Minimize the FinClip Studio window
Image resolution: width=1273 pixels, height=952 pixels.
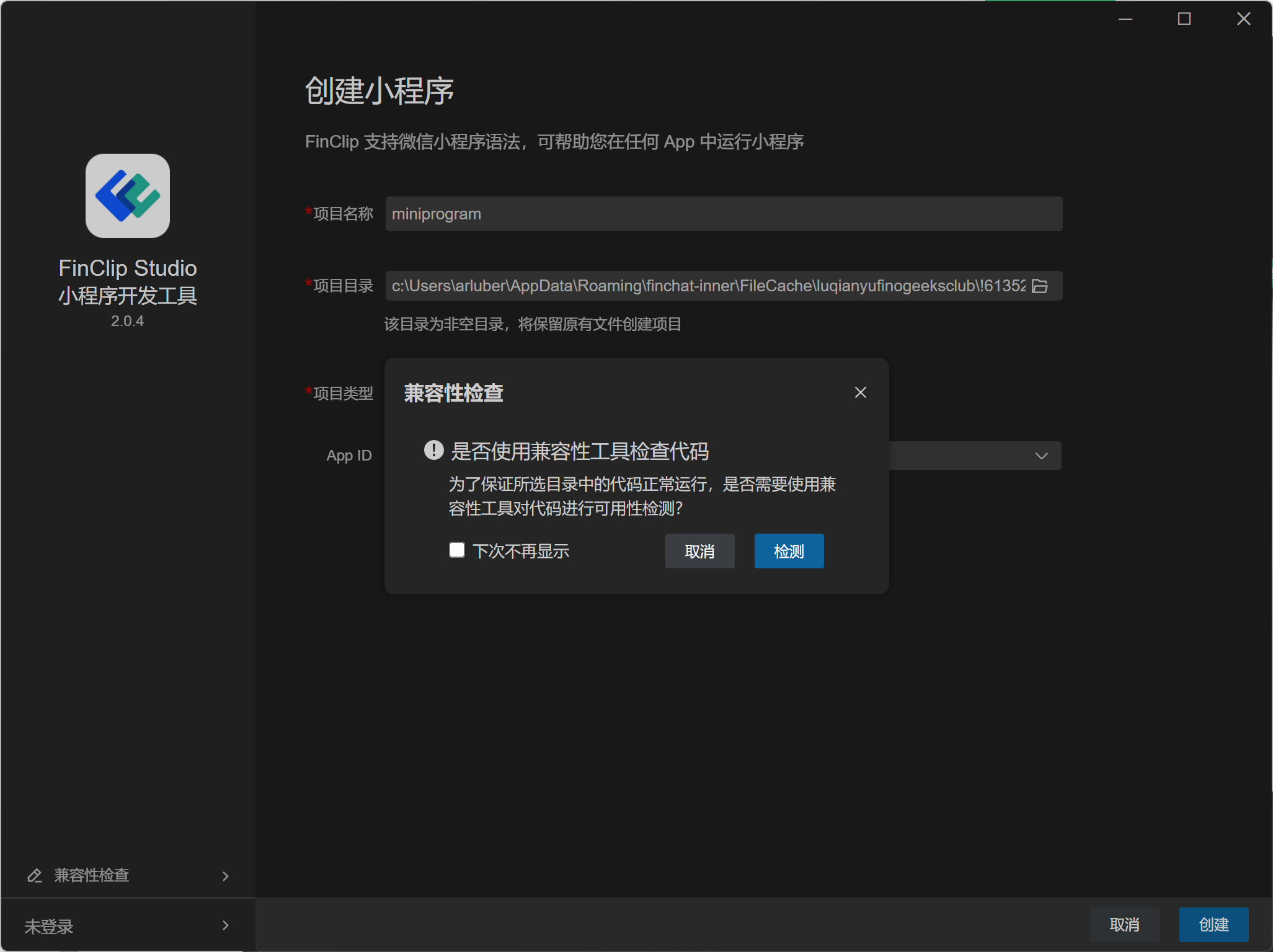1125,19
